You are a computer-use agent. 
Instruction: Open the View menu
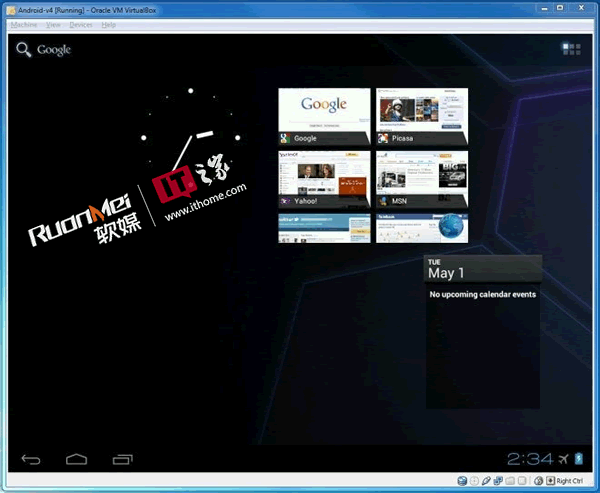click(53, 24)
